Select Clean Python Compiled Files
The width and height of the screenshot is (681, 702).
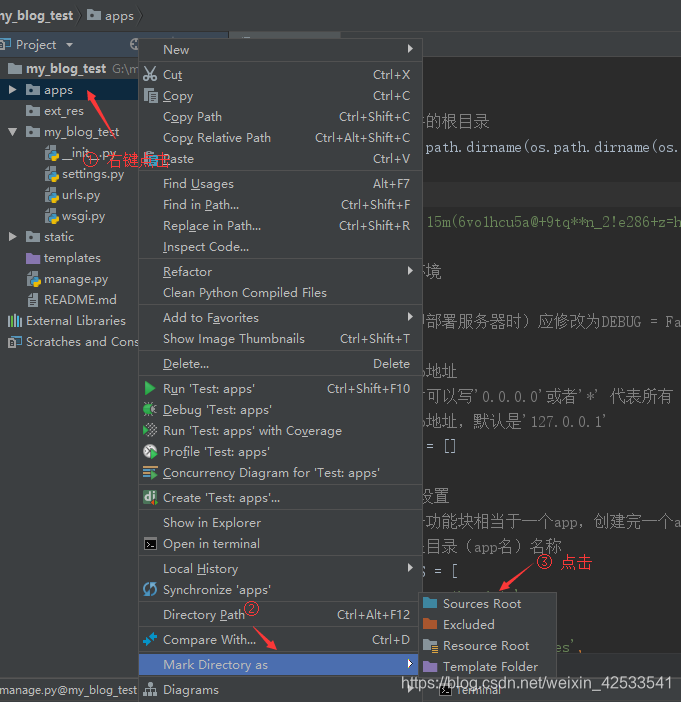click(280, 293)
